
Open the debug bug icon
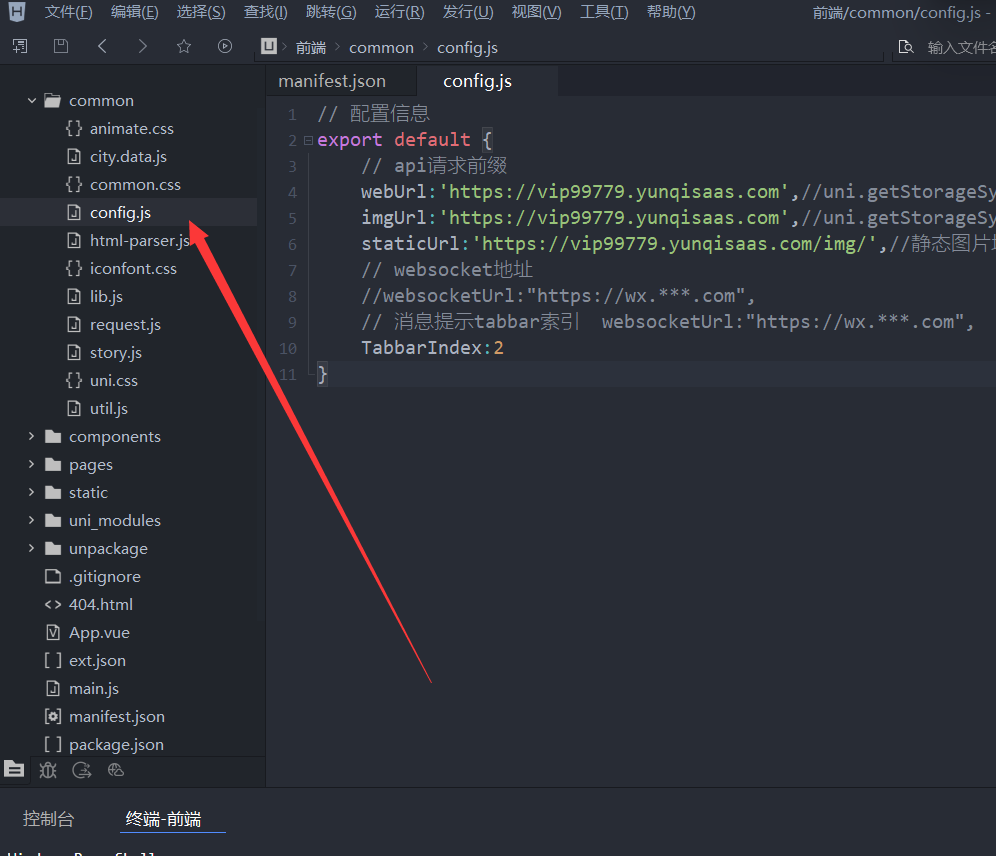coord(48,770)
